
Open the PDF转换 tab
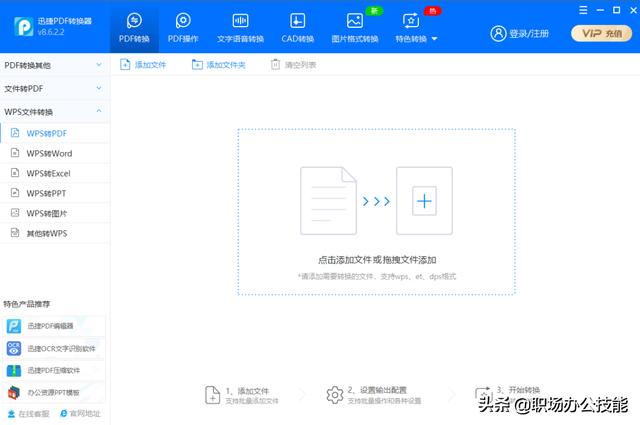pyautogui.click(x=134, y=29)
